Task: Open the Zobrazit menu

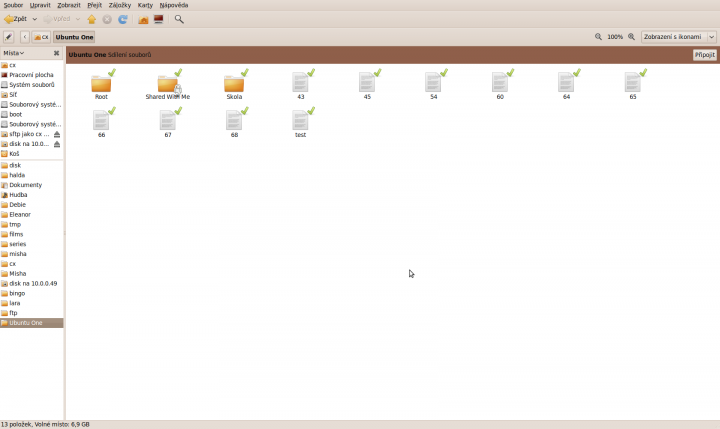Action: point(69,5)
